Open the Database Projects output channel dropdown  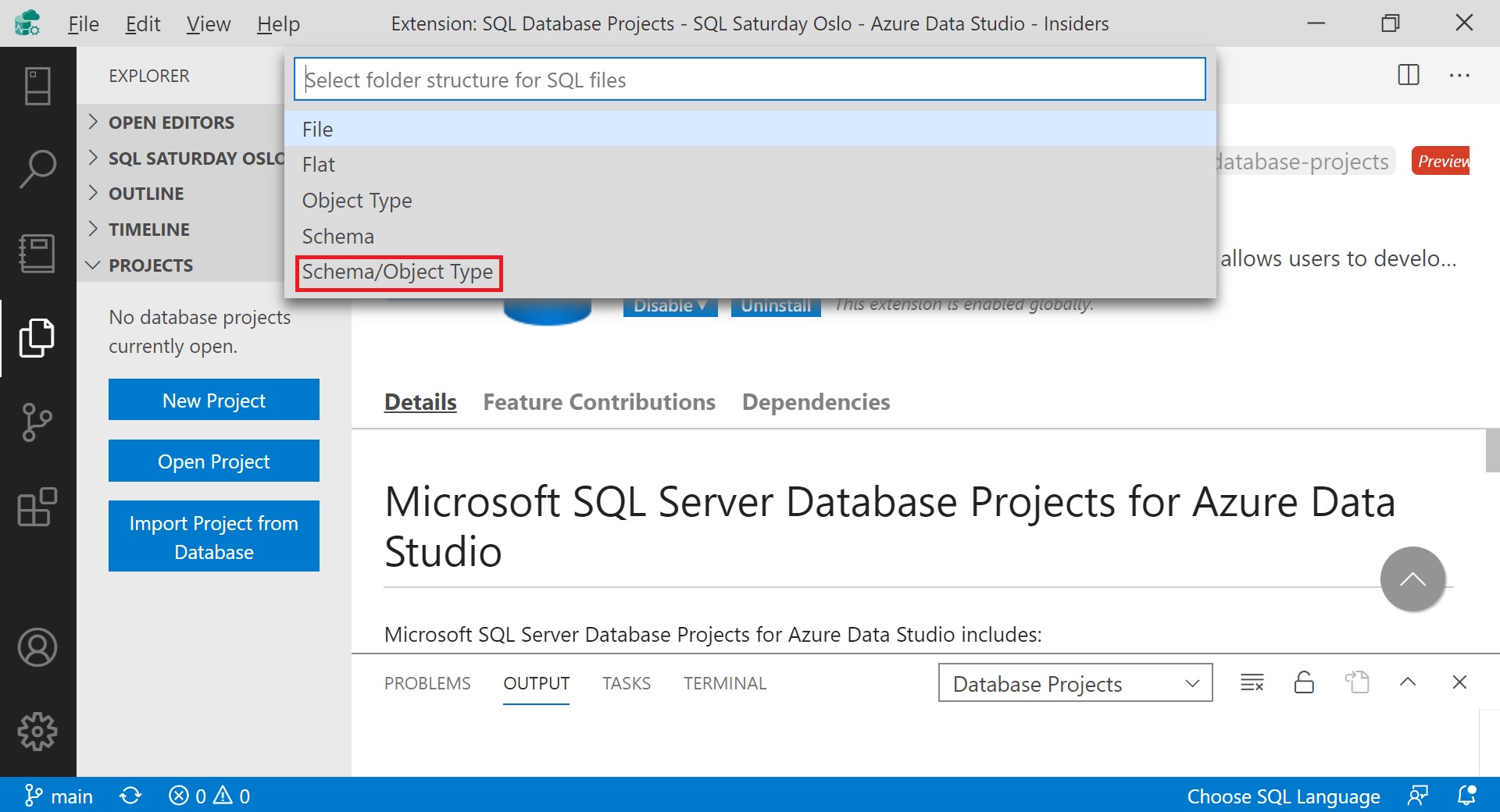pos(1075,682)
